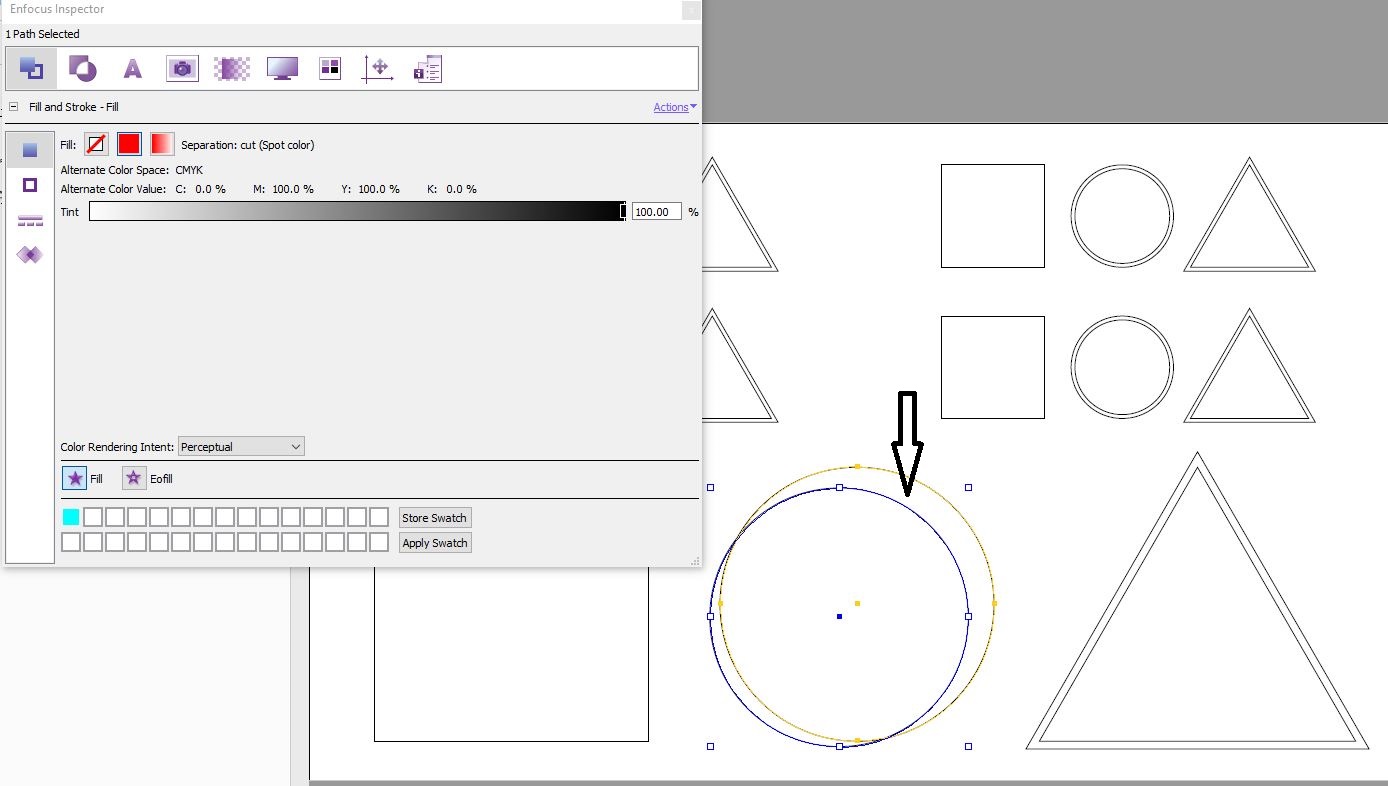
Task: Click the CMYK alternate color space value
Action: (x=189, y=170)
